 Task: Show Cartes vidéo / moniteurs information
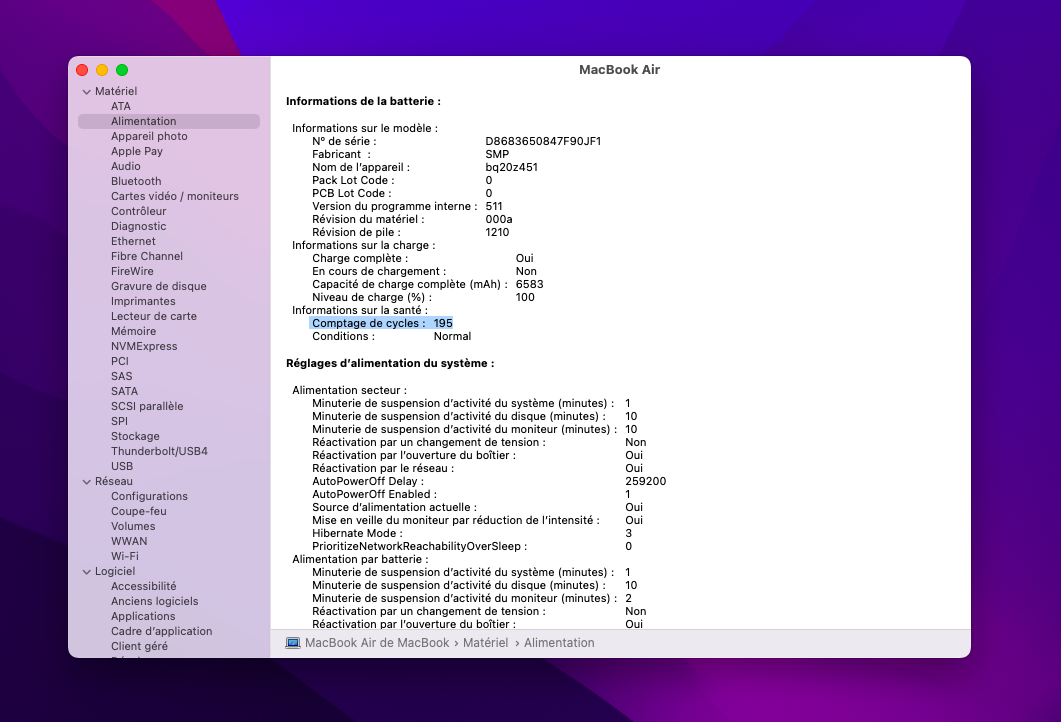(x=175, y=196)
